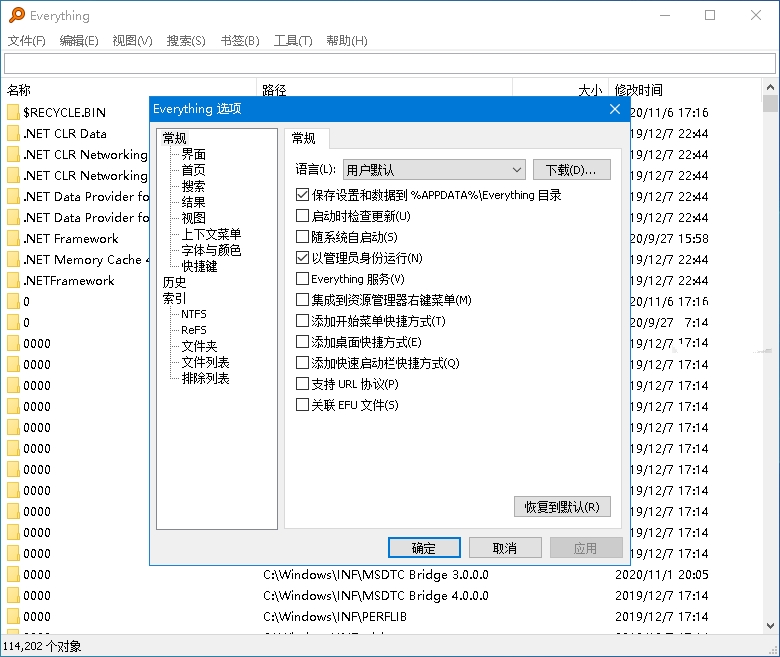780x657 pixels.
Task: Open the 帮助(H) menu
Action: tap(347, 41)
